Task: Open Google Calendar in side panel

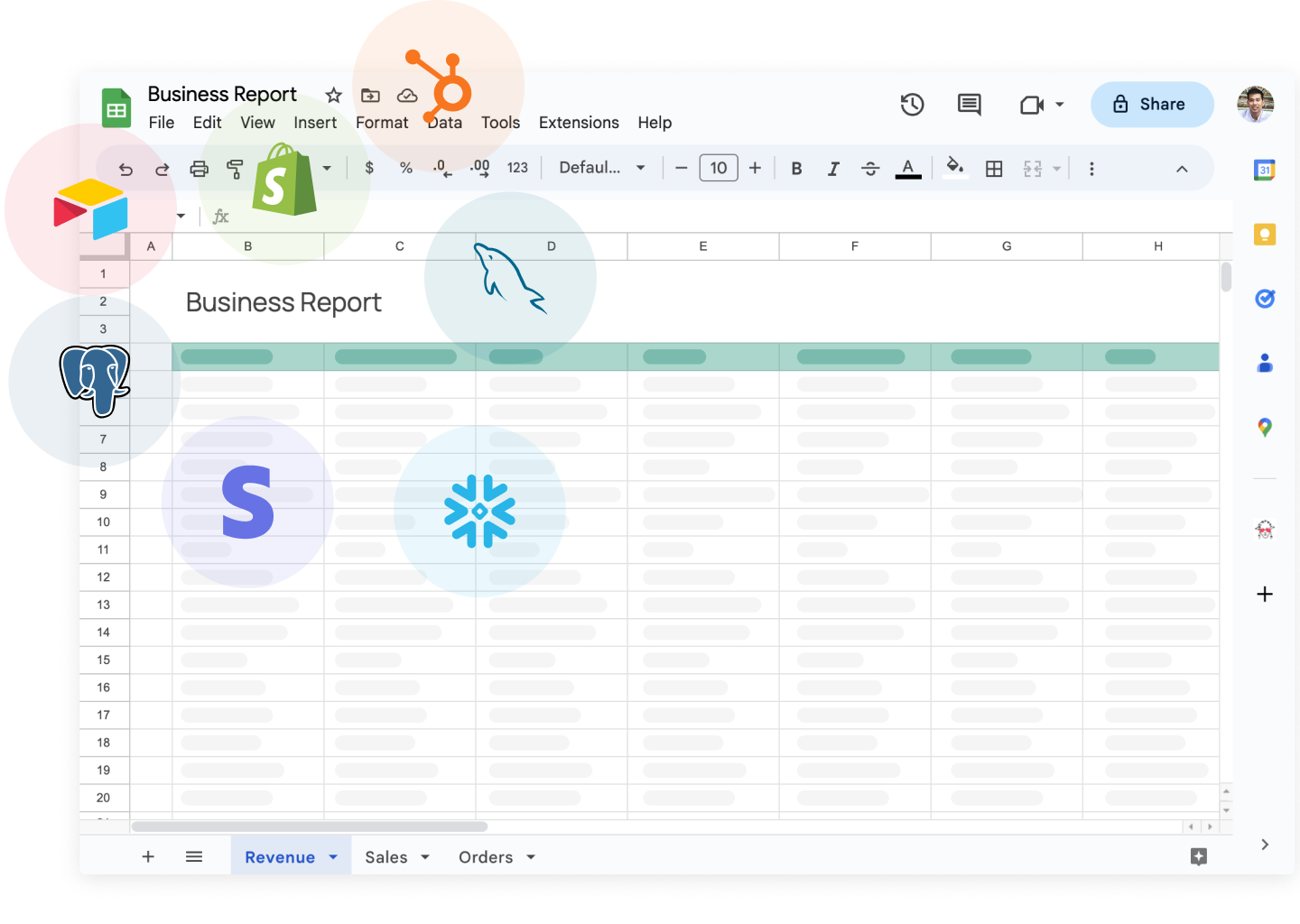Action: 1265,170
